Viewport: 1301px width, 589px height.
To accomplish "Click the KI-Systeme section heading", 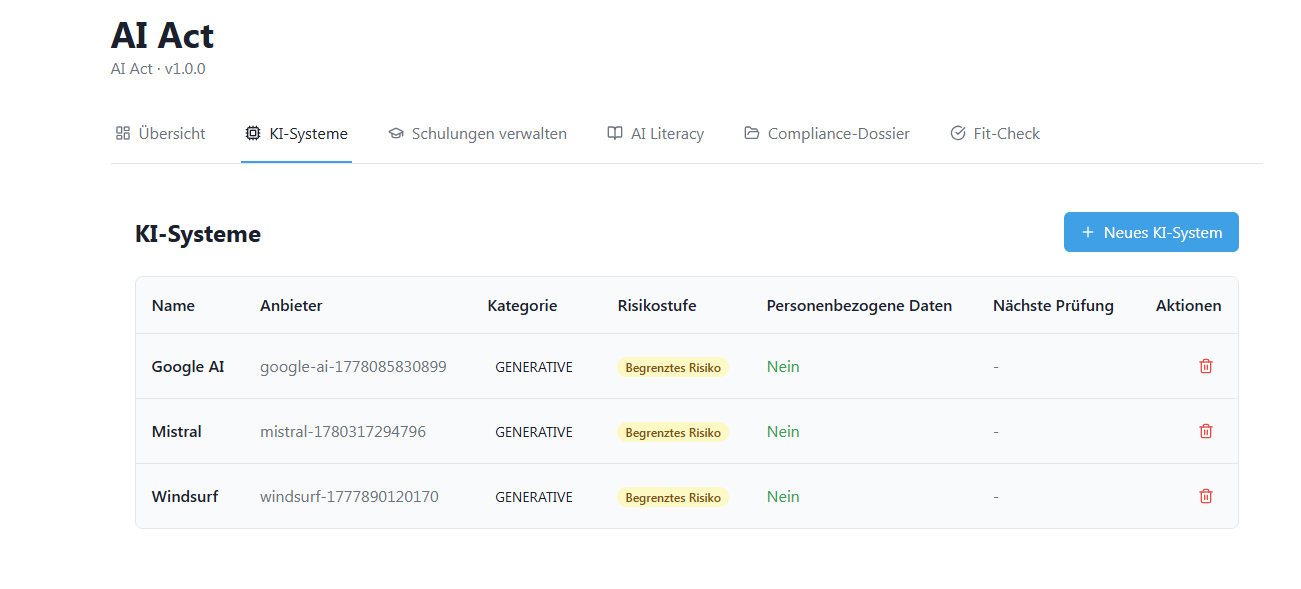I will pyautogui.click(x=198, y=234).
